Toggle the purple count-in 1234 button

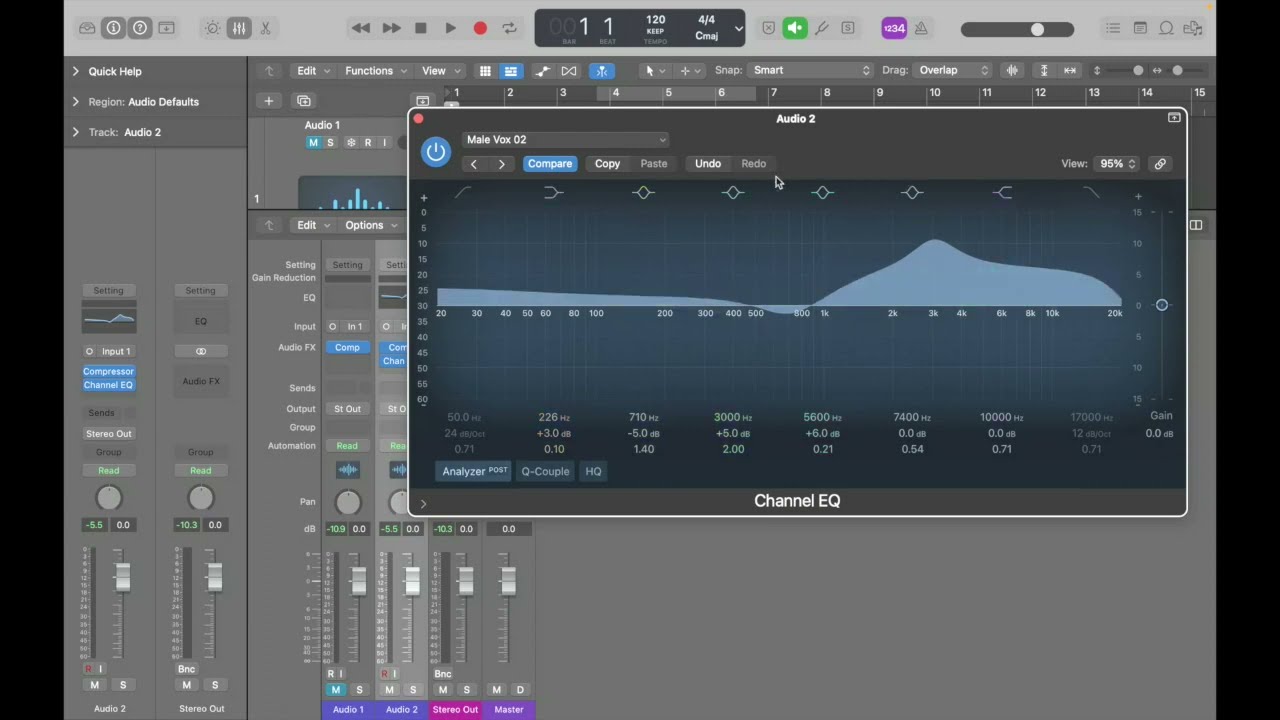click(894, 28)
